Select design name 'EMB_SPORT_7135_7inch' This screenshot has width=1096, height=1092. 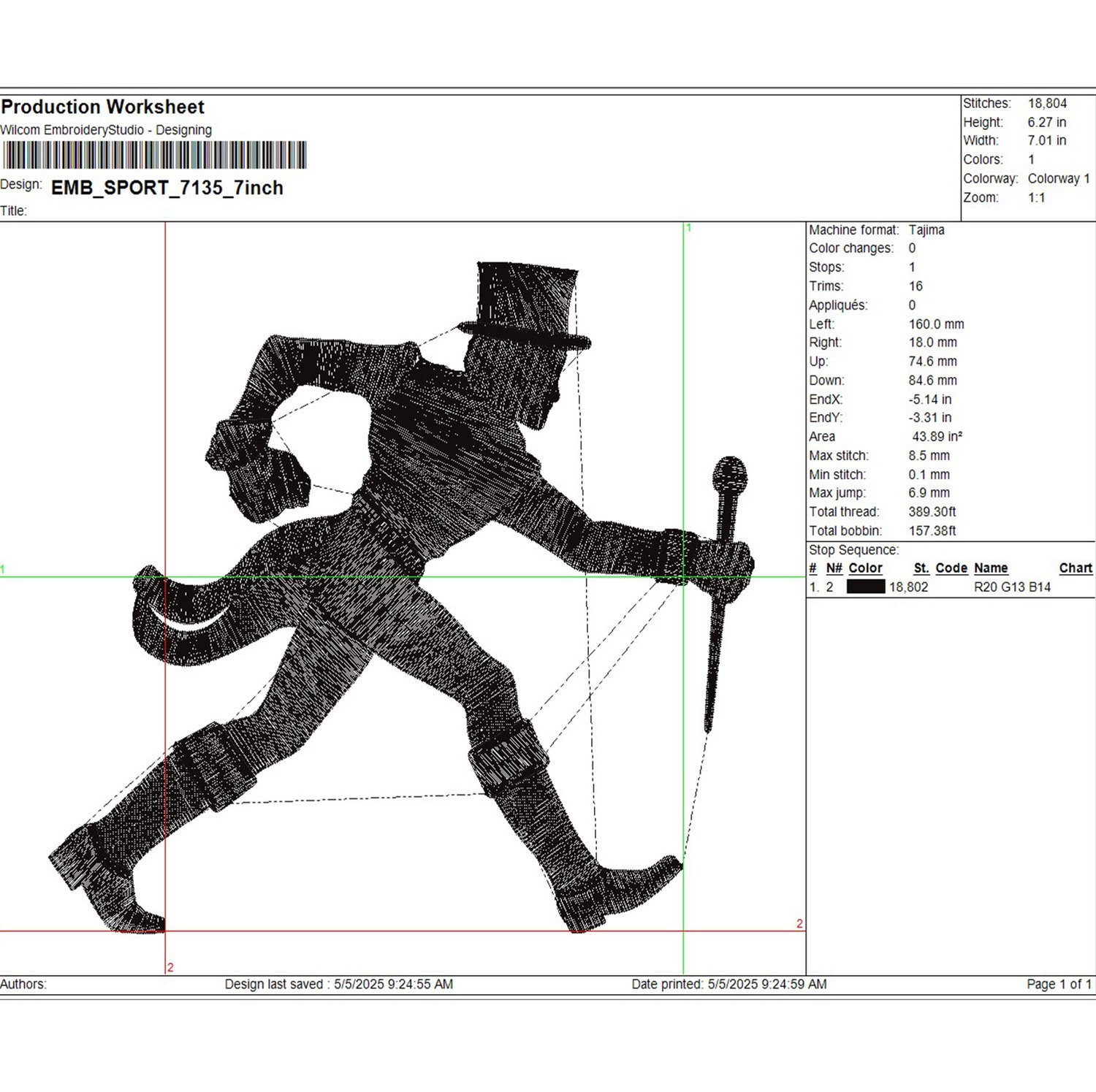[167, 188]
